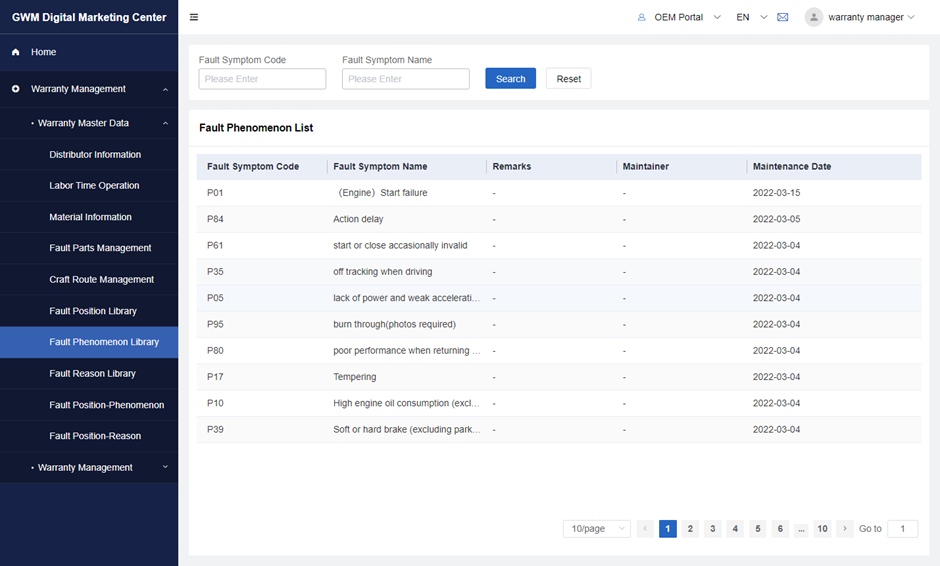This screenshot has width=940, height=566.
Task: Click the Home house icon
Action: pos(16,52)
